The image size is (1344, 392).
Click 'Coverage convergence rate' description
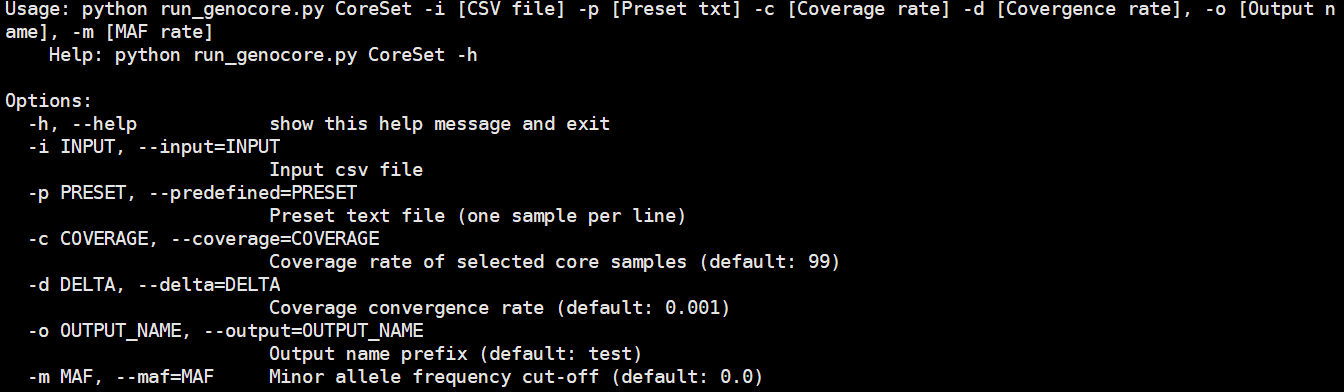(406, 308)
